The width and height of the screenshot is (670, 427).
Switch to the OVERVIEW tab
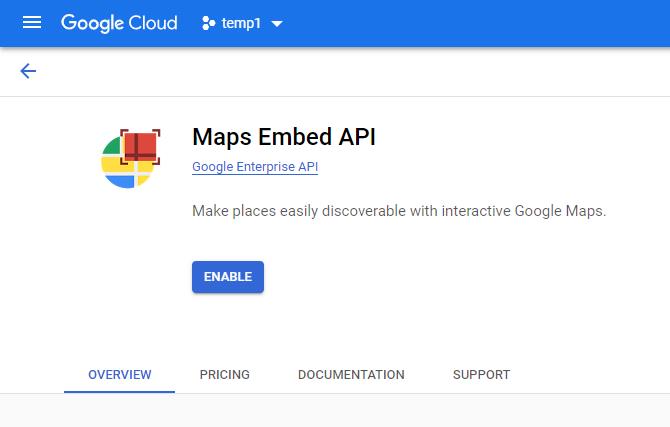click(120, 375)
